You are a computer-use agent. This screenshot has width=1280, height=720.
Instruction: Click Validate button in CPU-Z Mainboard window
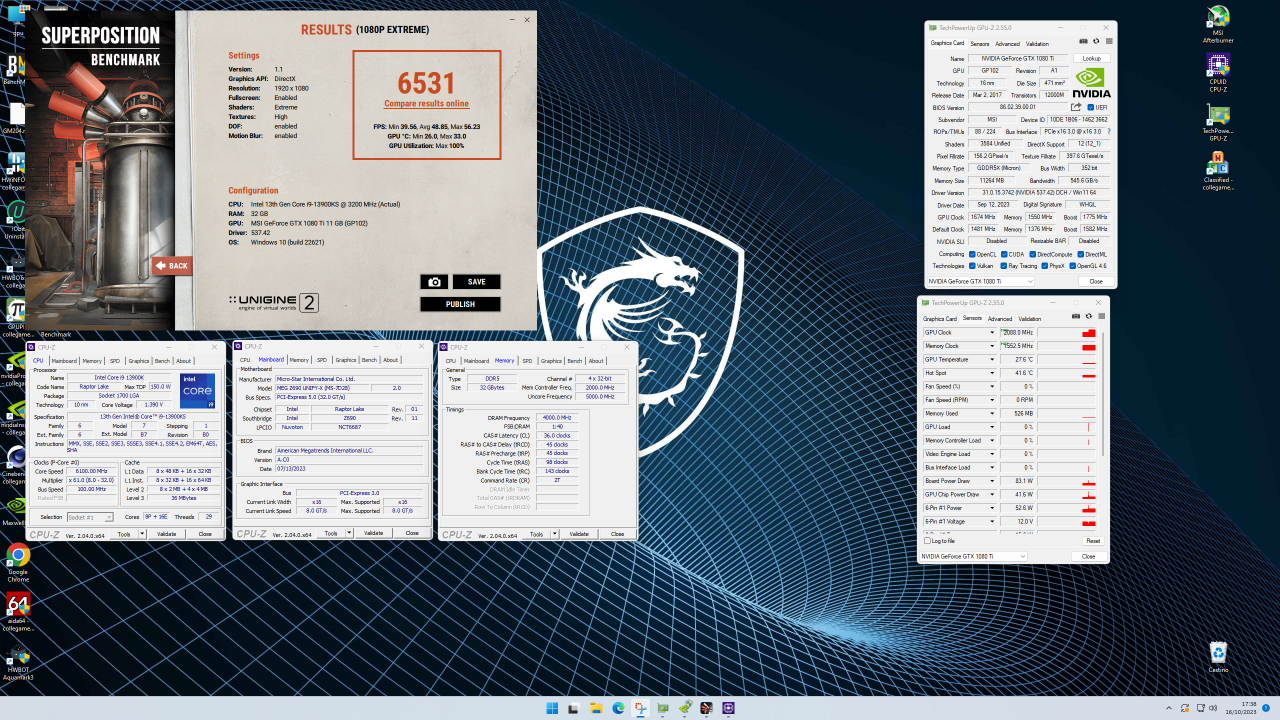pos(373,533)
